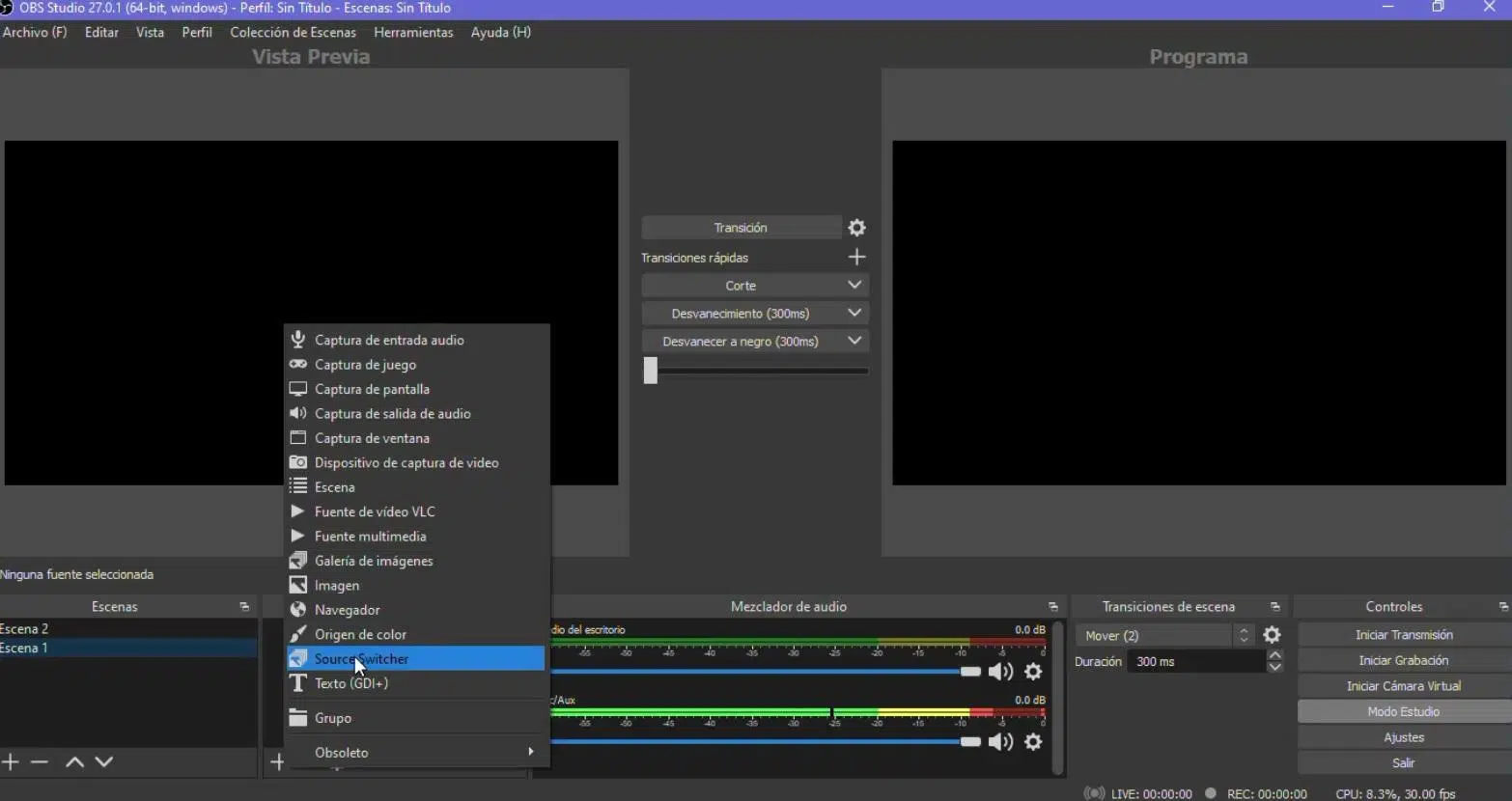This screenshot has height=801, width=1512.
Task: Add a quick transition with plus icon
Action: click(x=856, y=258)
